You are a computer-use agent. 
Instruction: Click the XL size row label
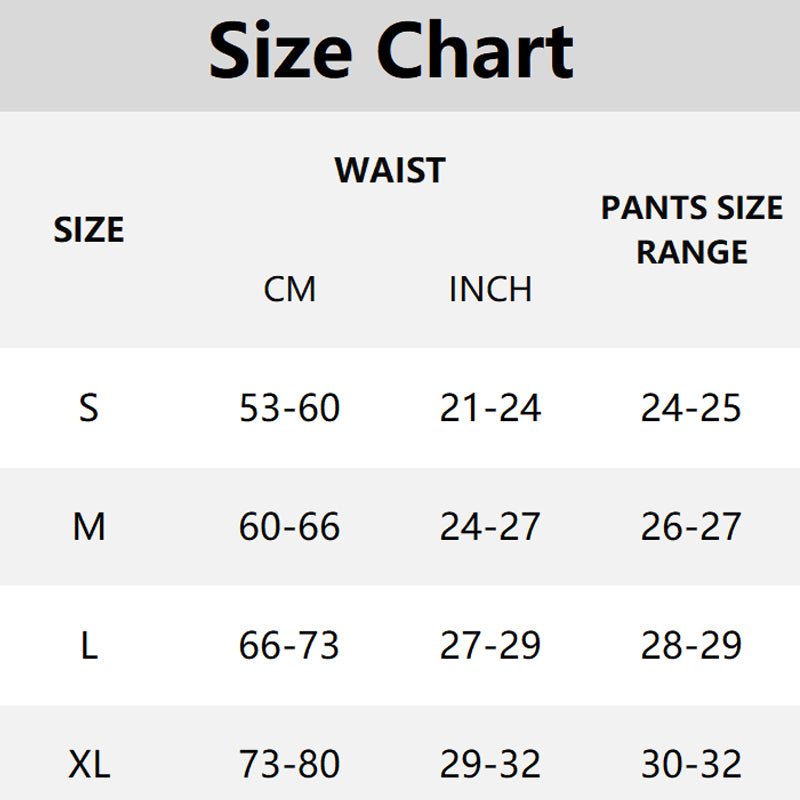coord(89,765)
